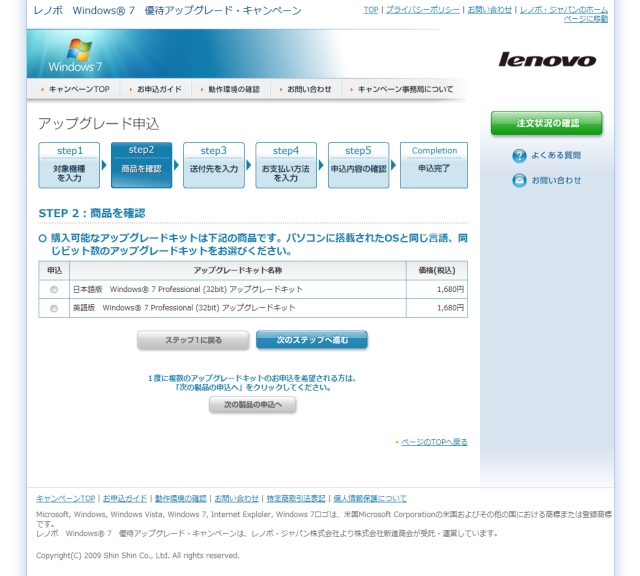Click the アップグレード申込 page title
The image size is (640, 576).
point(98,123)
